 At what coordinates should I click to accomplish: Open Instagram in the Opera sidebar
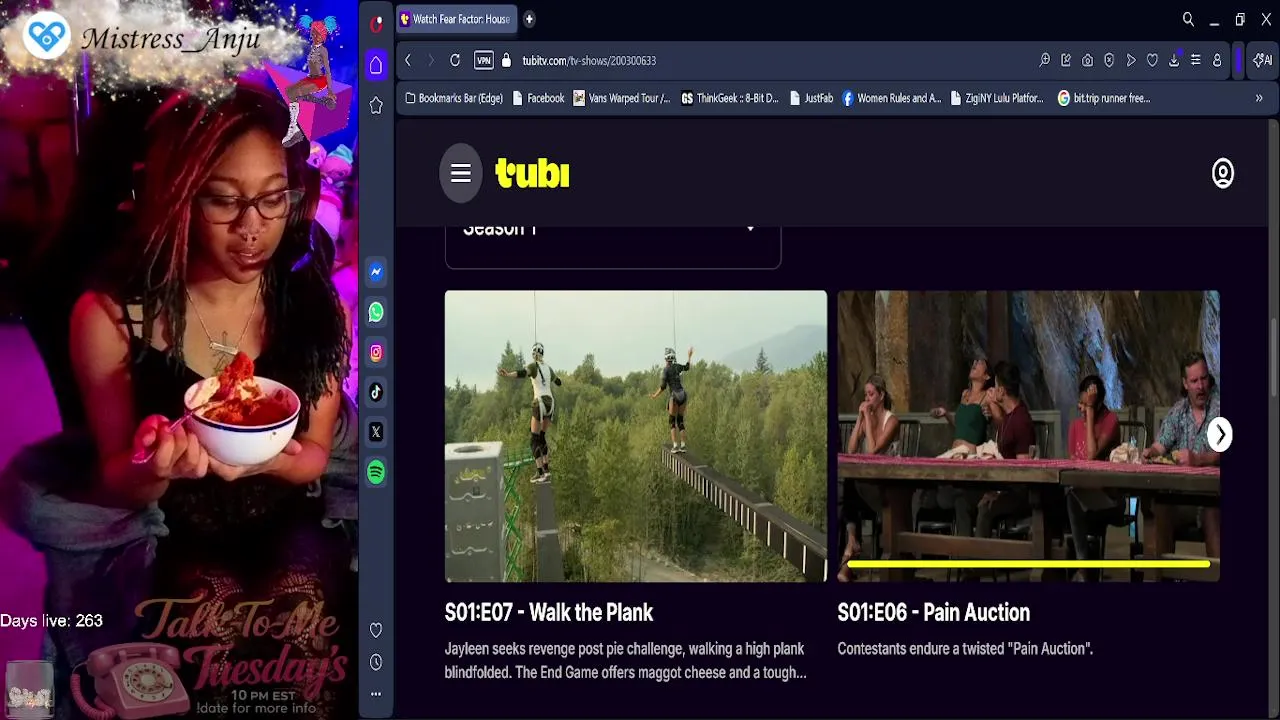pos(376,352)
